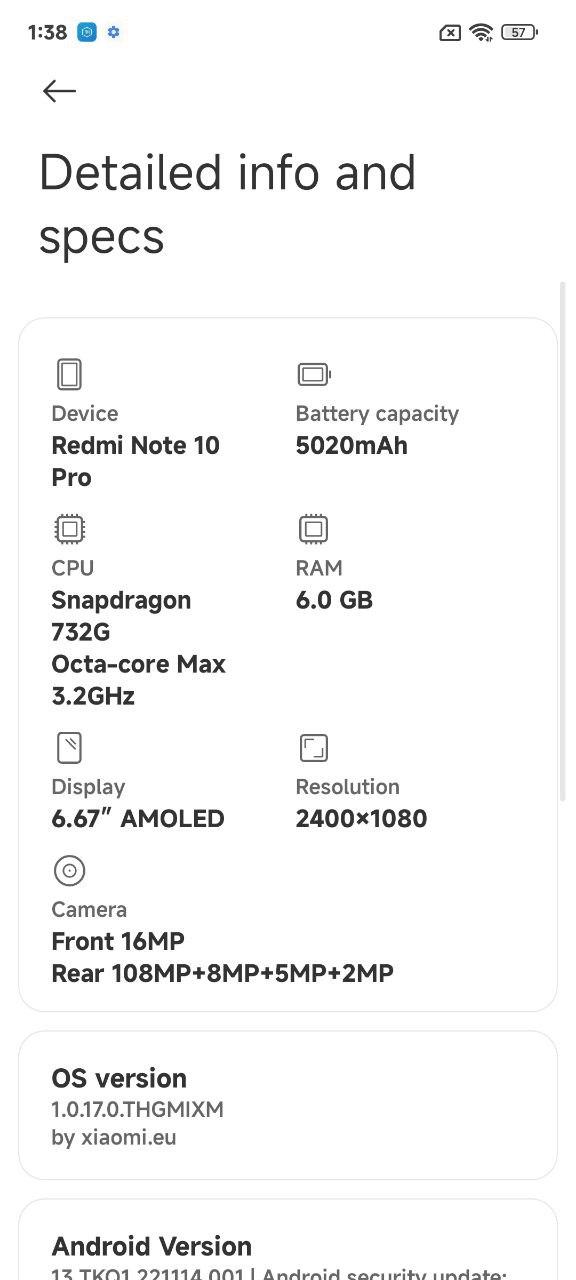This screenshot has height=1280, width=576.
Task: Click the RAM chip icon
Action: tap(313, 528)
